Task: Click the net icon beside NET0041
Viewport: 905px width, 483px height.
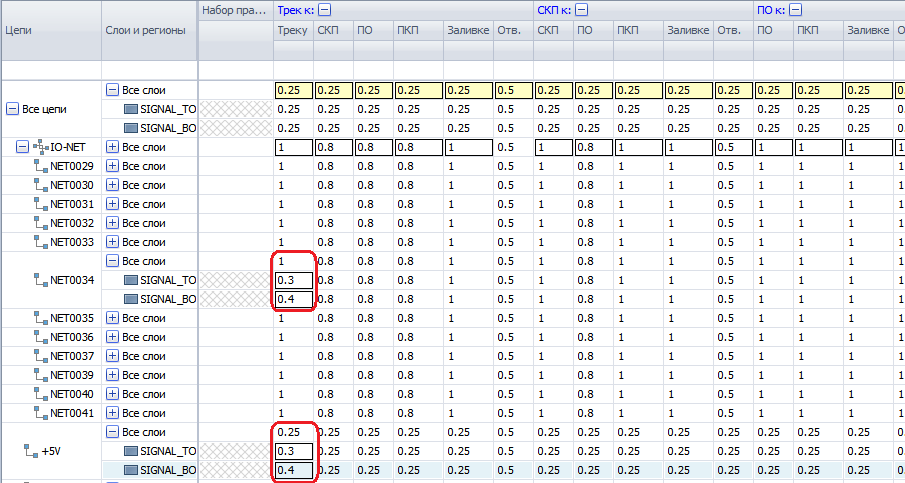Action: coord(40,413)
